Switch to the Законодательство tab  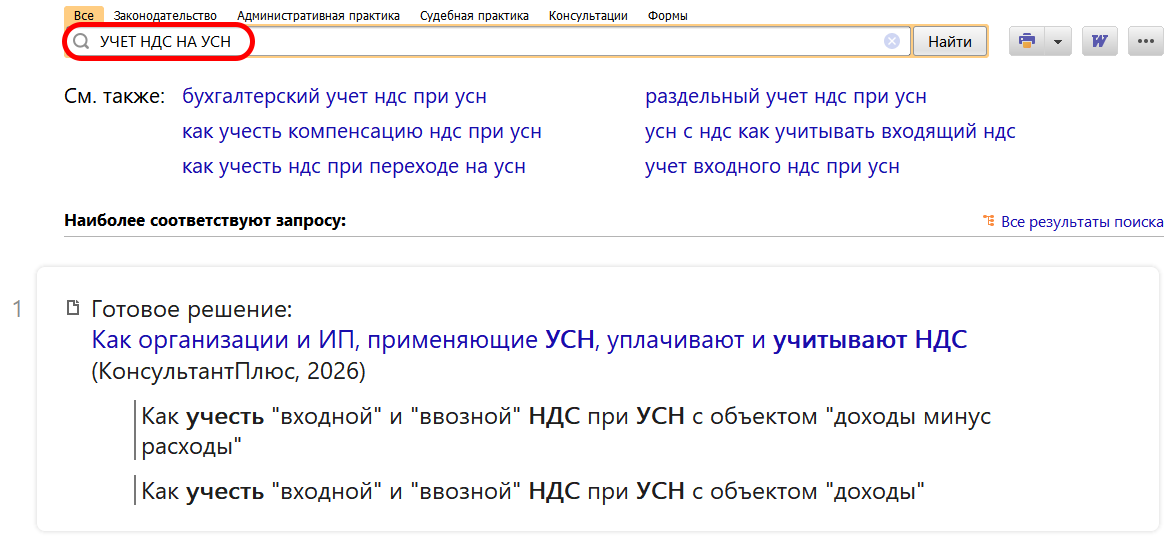click(x=165, y=15)
